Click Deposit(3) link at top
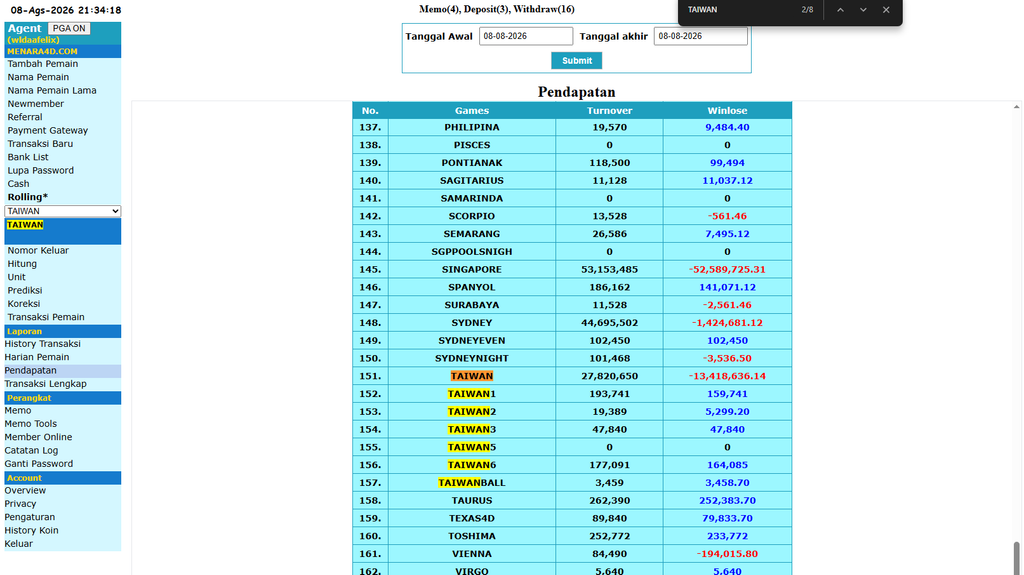The height and width of the screenshot is (575, 1024). [x=487, y=9]
